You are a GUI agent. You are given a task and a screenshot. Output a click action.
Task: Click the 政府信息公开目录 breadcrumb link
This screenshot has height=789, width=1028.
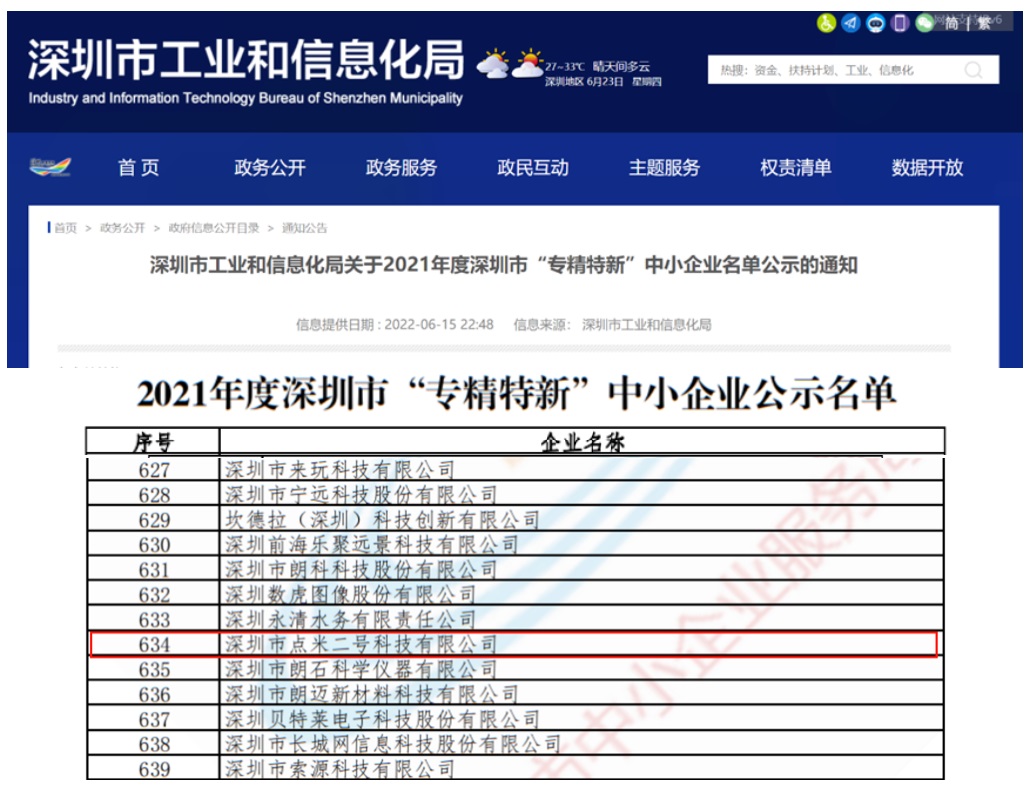[214, 228]
